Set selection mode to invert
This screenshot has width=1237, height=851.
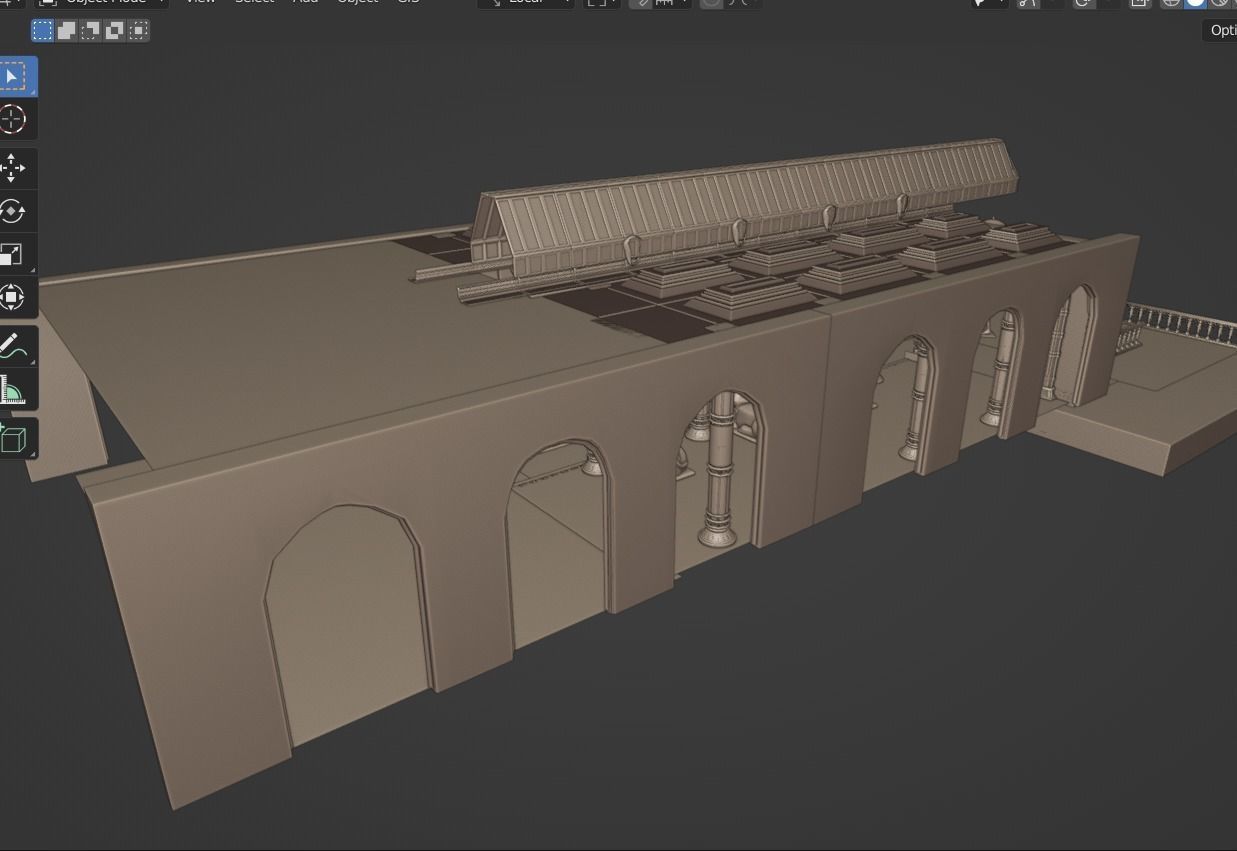[x=114, y=31]
